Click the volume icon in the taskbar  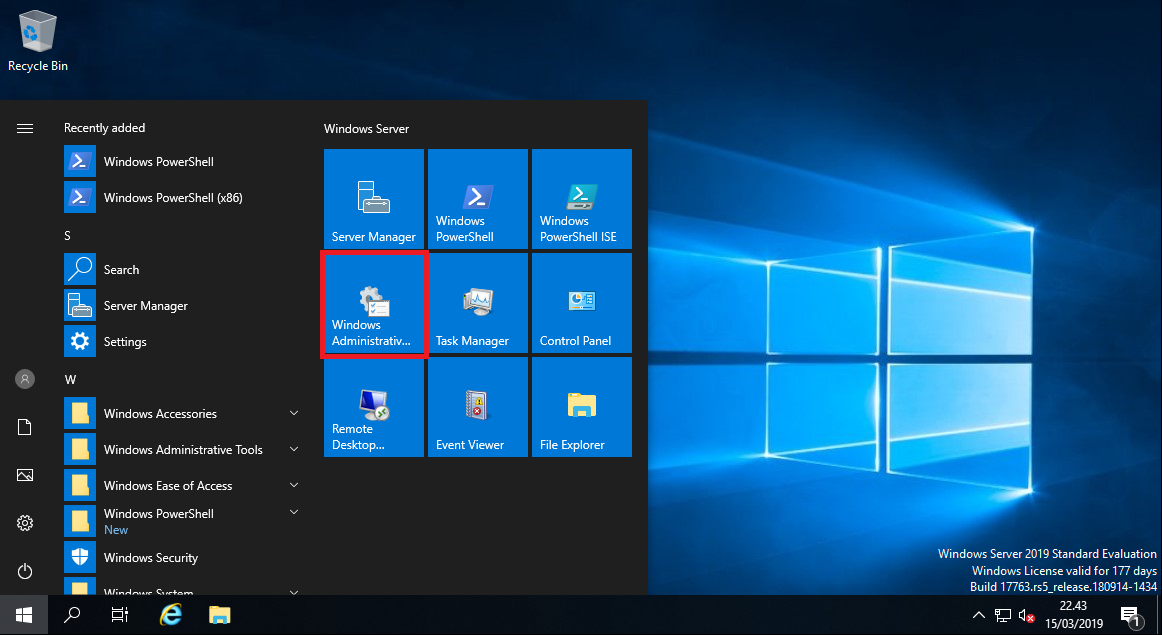click(x=1026, y=616)
